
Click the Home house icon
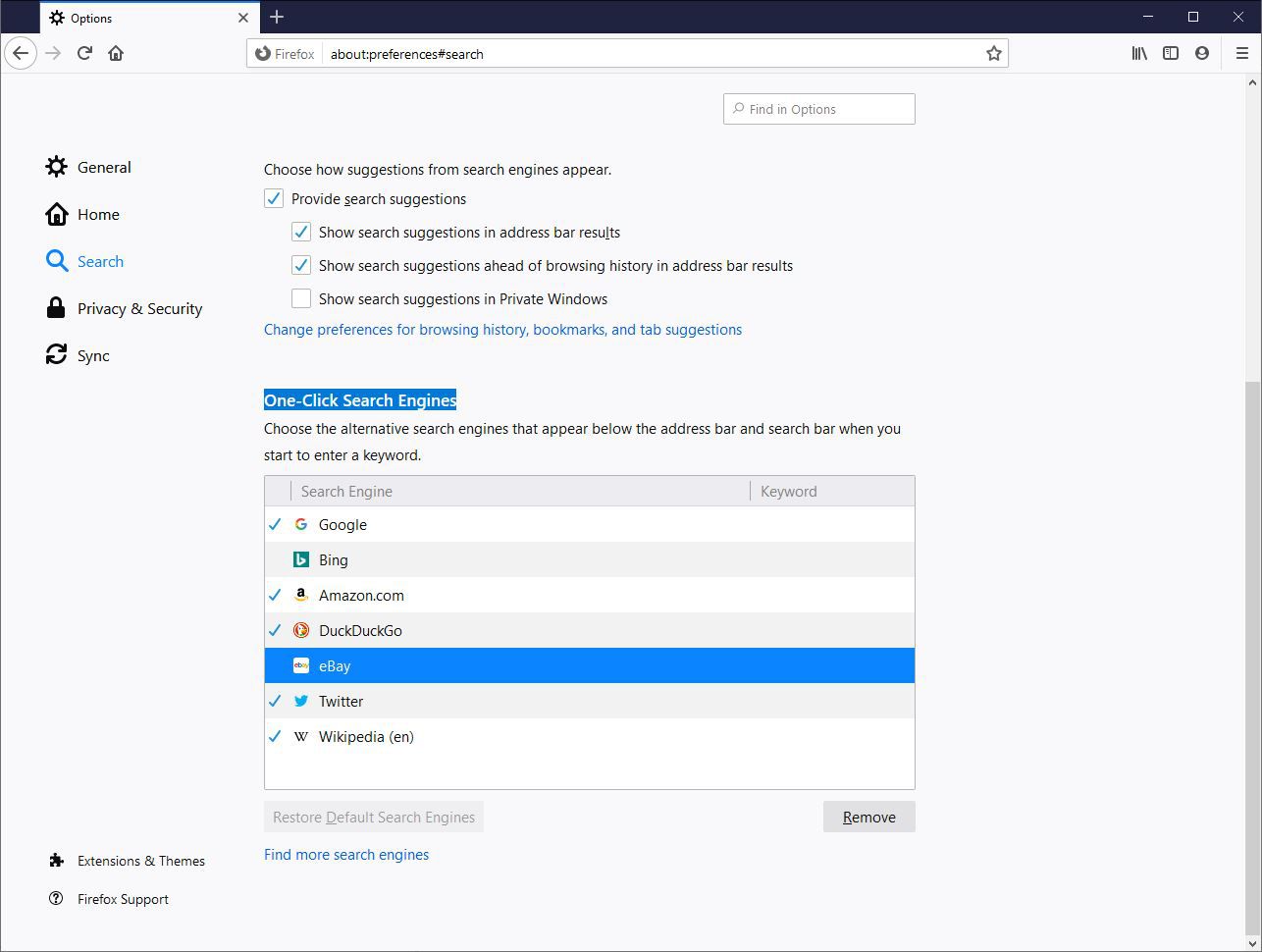click(57, 214)
